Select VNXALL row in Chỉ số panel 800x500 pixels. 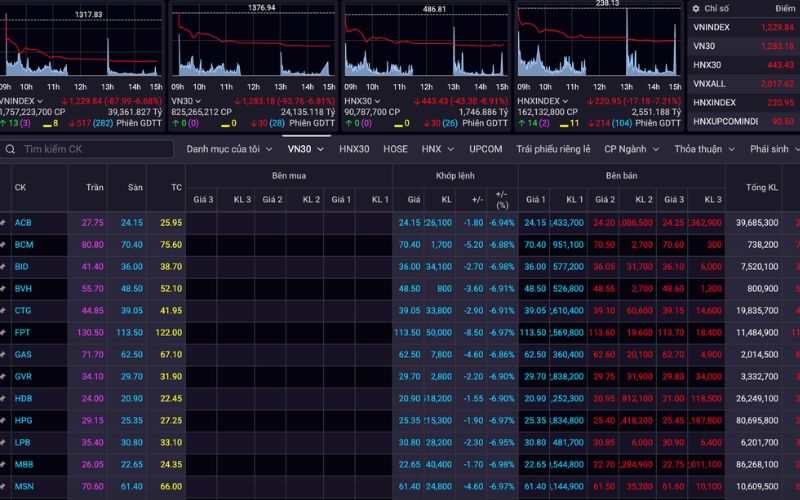coord(744,84)
